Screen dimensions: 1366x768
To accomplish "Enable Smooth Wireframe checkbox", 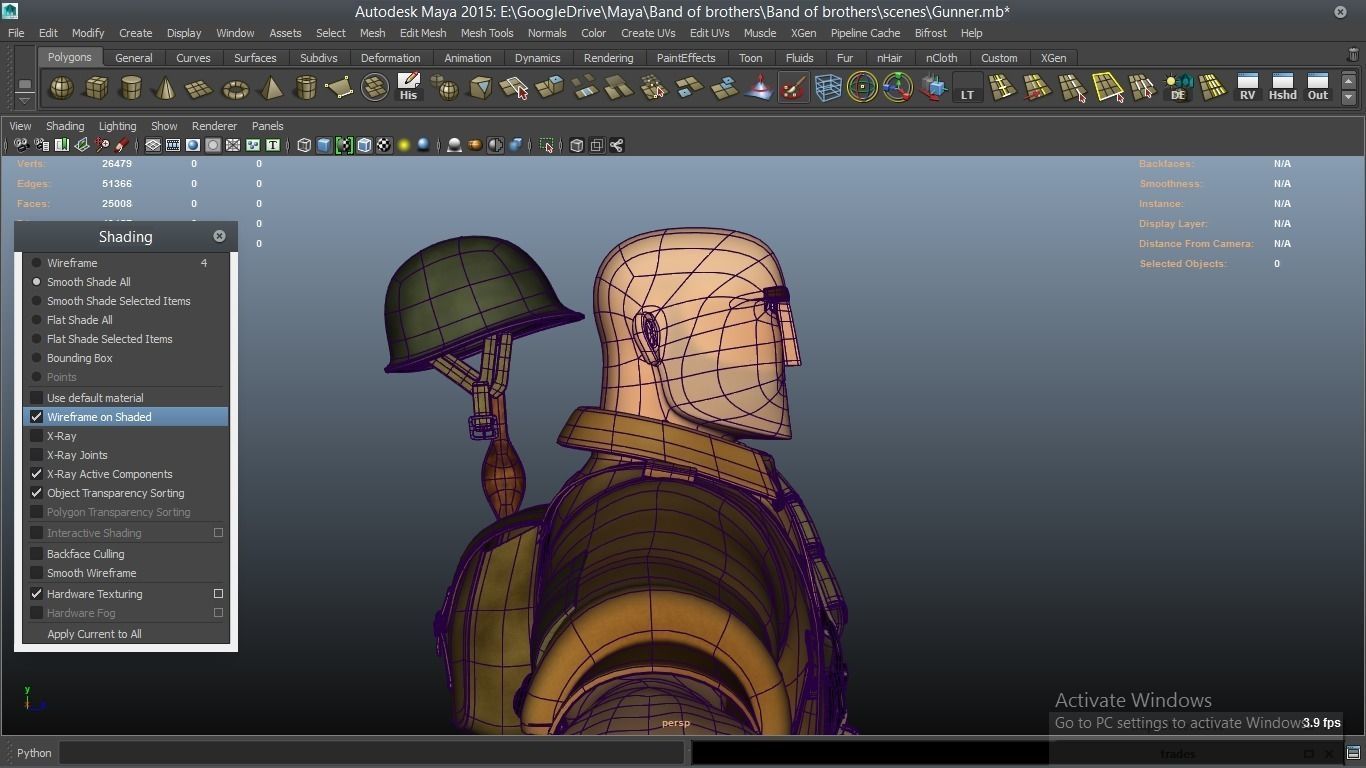I will [37, 573].
